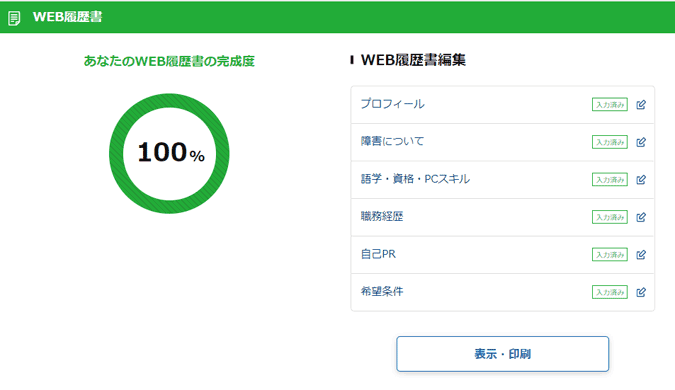The height and width of the screenshot is (390, 675).
Task: Click the 入力済み badge on 語学・資格・PCスキル row
Action: 610,180
